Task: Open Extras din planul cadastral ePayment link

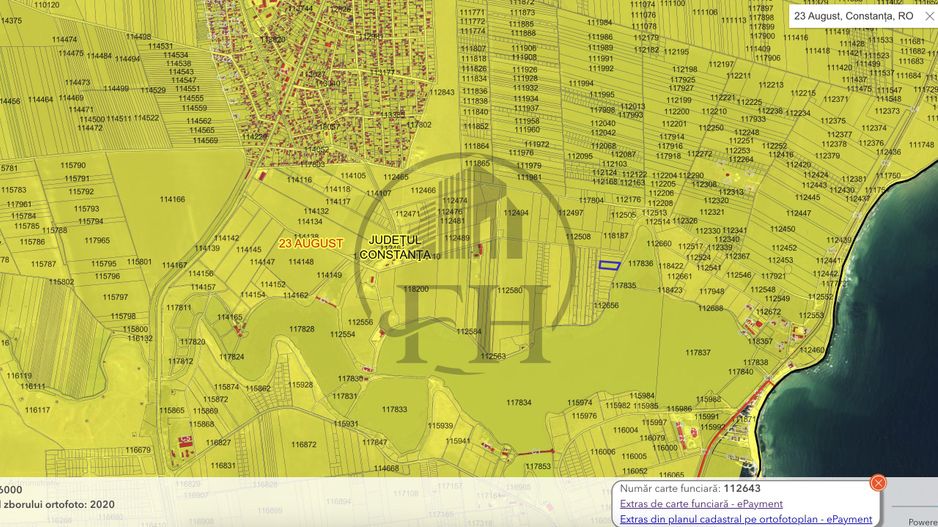Action: coord(745,519)
